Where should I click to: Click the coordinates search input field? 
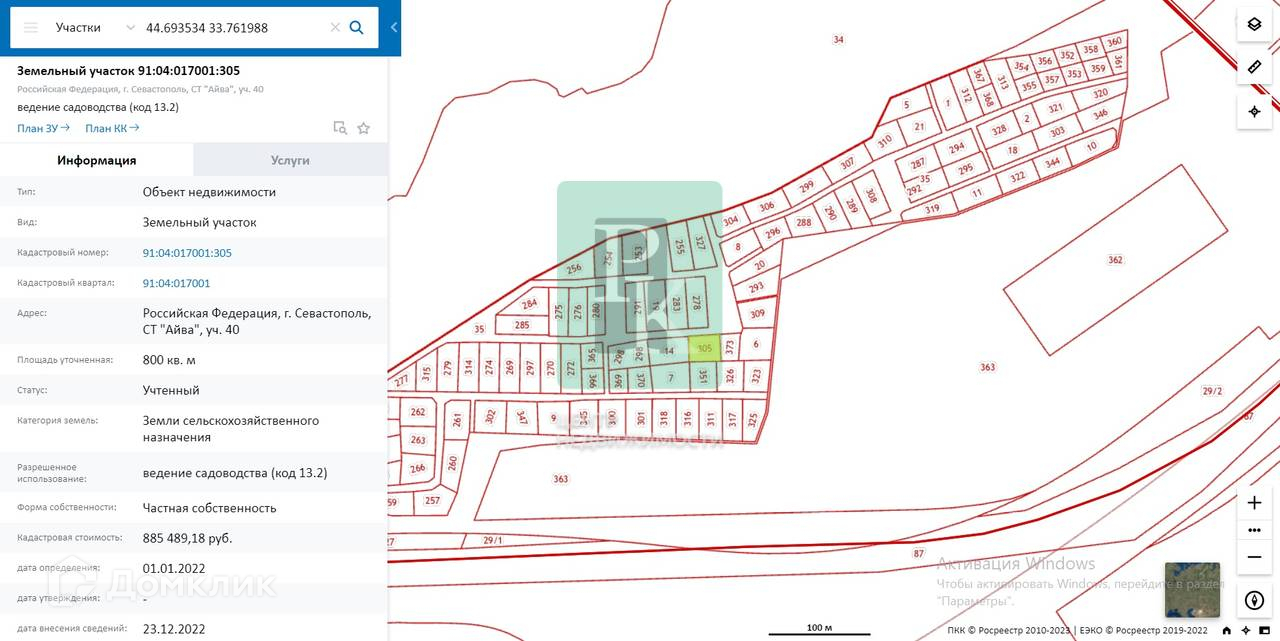tap(234, 28)
